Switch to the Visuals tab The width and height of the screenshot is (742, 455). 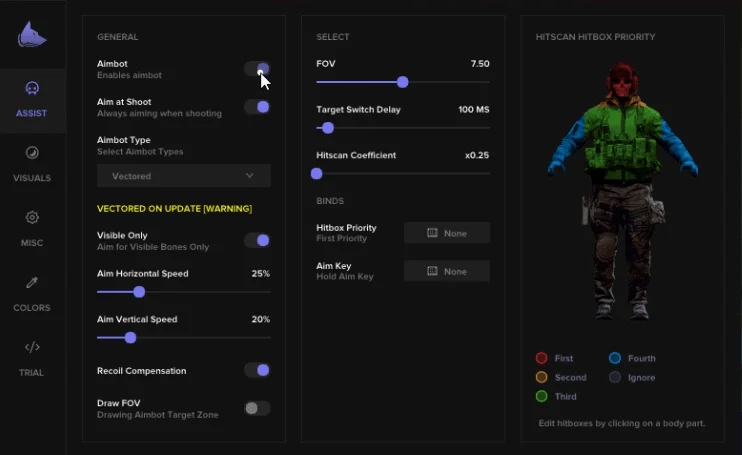pos(32,164)
